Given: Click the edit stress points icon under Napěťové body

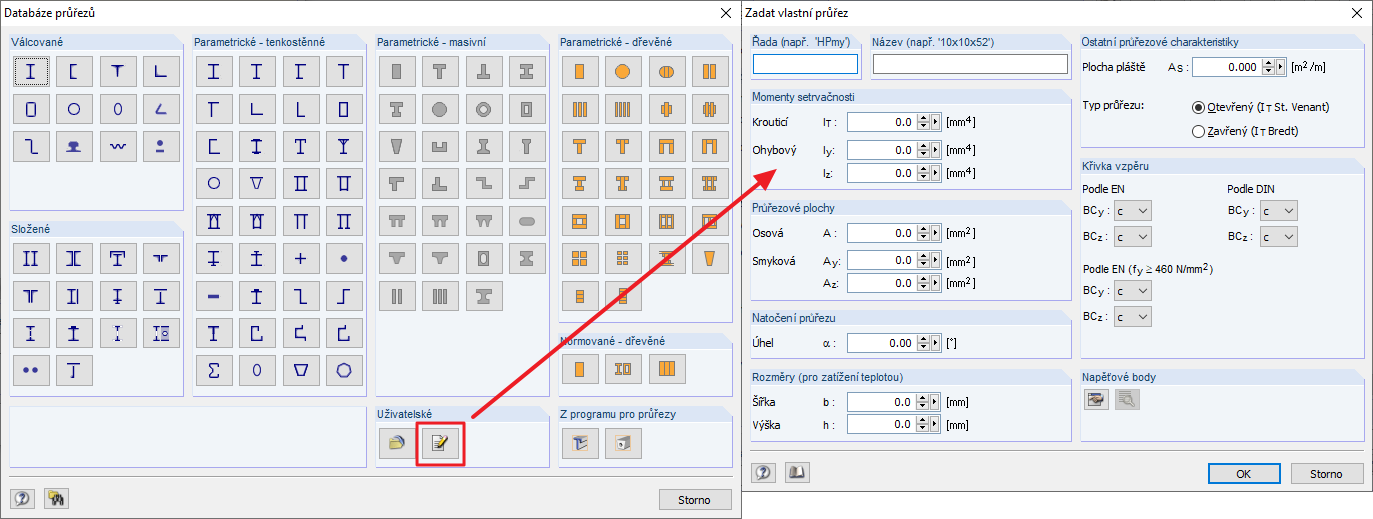Looking at the screenshot, I should click(x=1098, y=400).
